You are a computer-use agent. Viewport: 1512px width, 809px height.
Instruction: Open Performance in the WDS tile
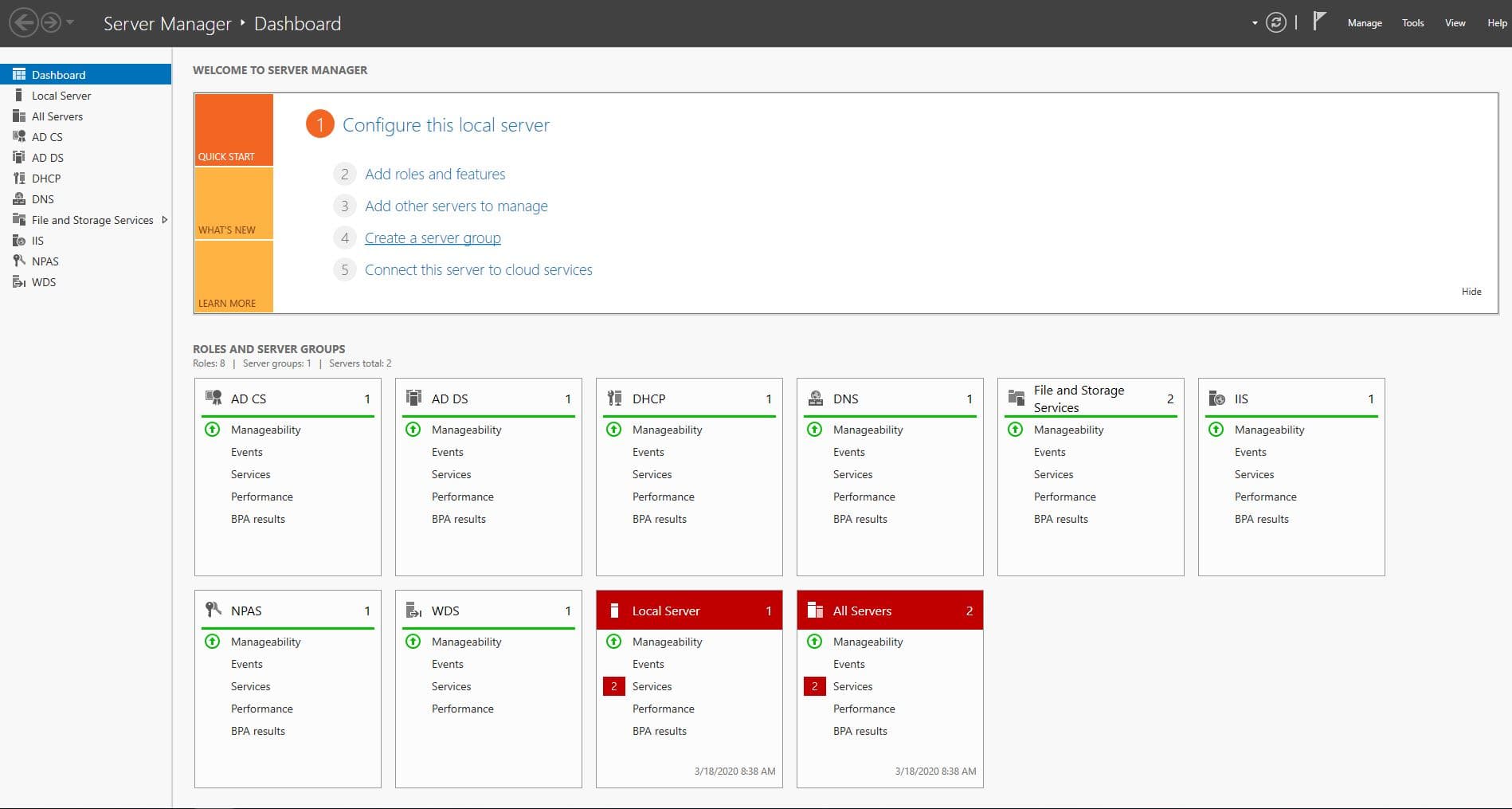click(x=463, y=709)
